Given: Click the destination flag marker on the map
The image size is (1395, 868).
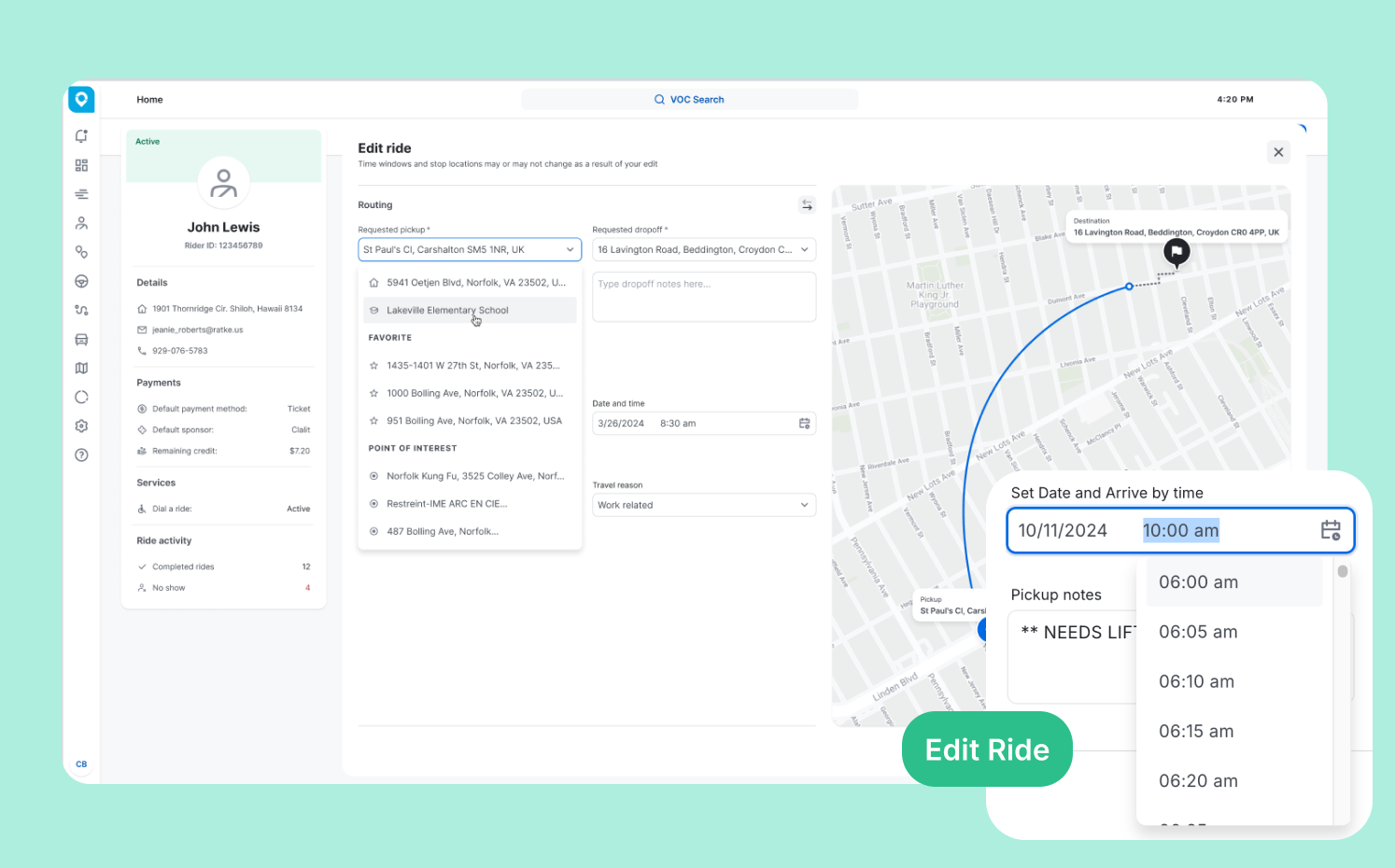Looking at the screenshot, I should pos(1177,251).
